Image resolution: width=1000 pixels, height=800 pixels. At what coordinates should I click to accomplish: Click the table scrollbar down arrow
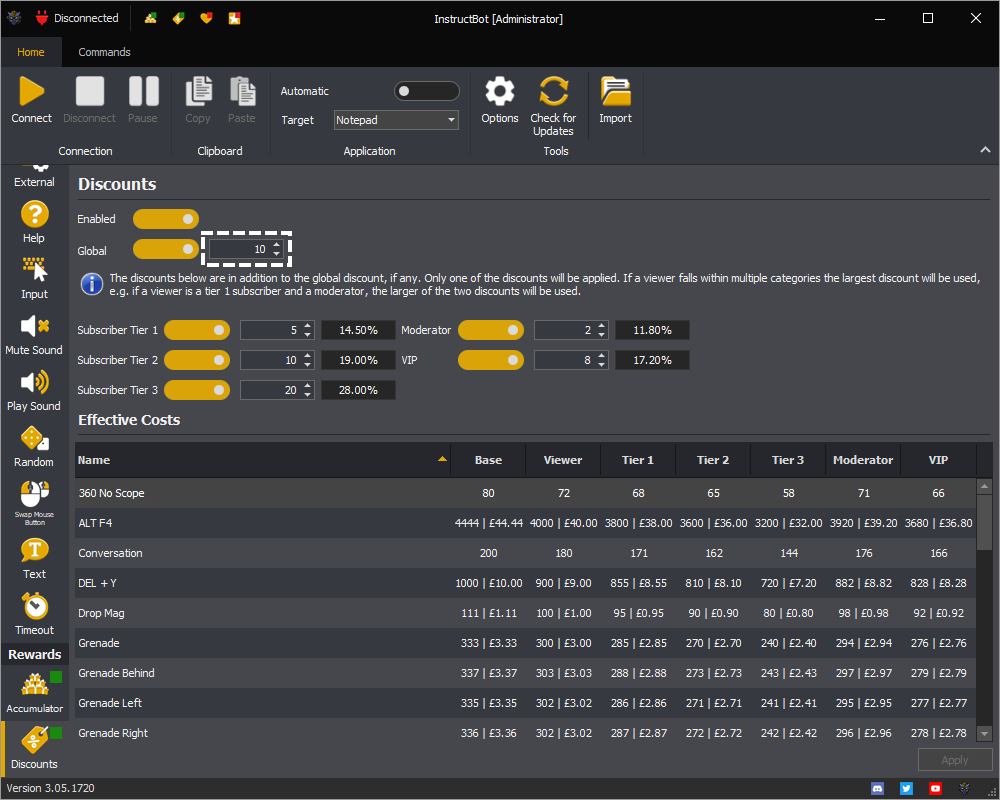[985, 734]
